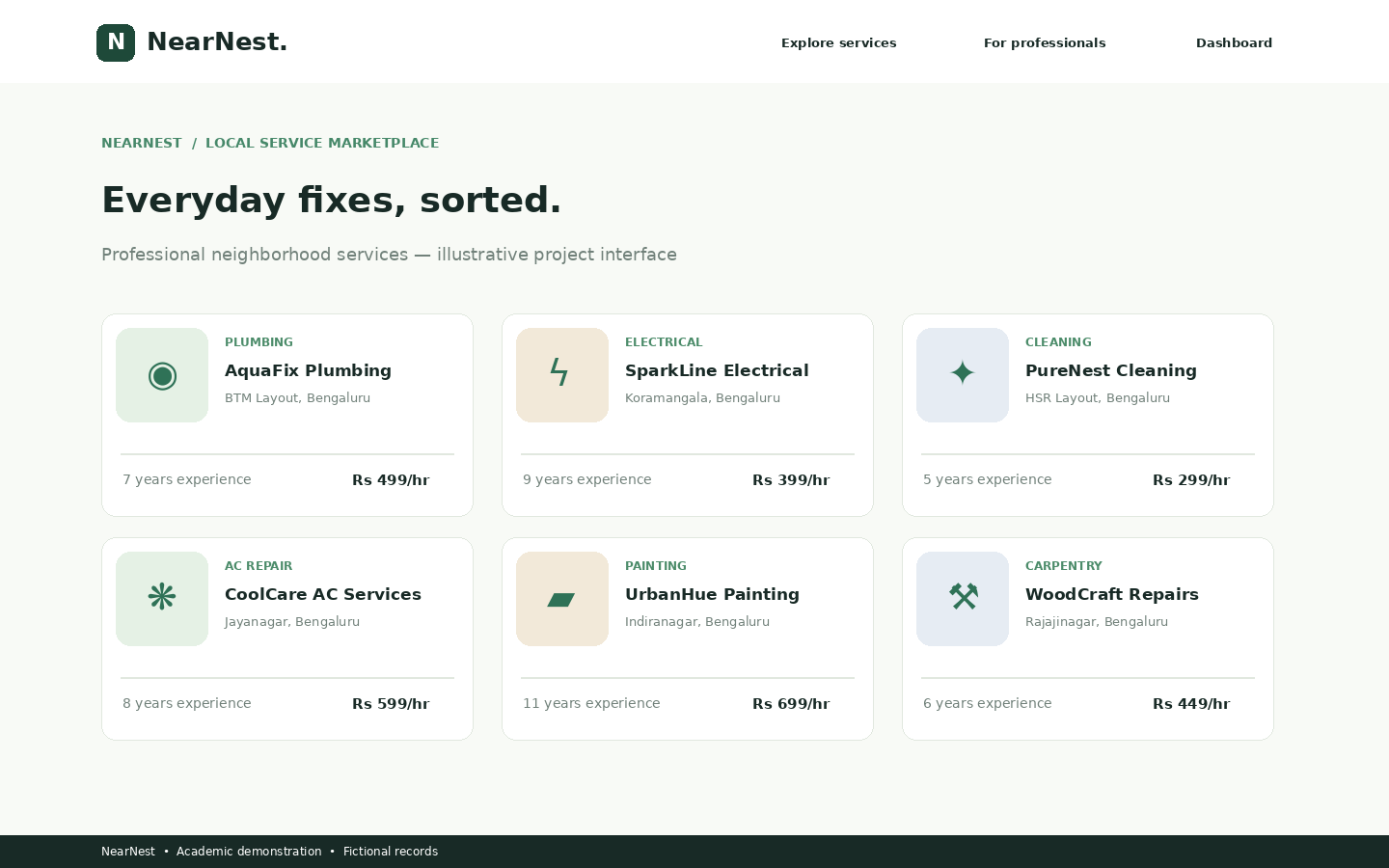
Task: Click the Rs 499/hr price
Action: (391, 480)
